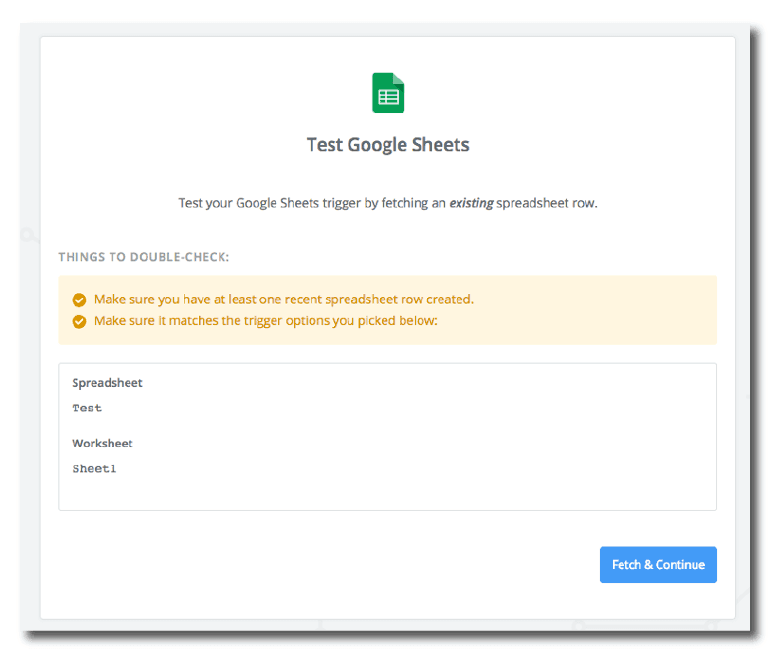Image resolution: width=770 pixels, height=658 pixels.
Task: Select the "Worksheet" field label
Action: pyautogui.click(x=102, y=443)
